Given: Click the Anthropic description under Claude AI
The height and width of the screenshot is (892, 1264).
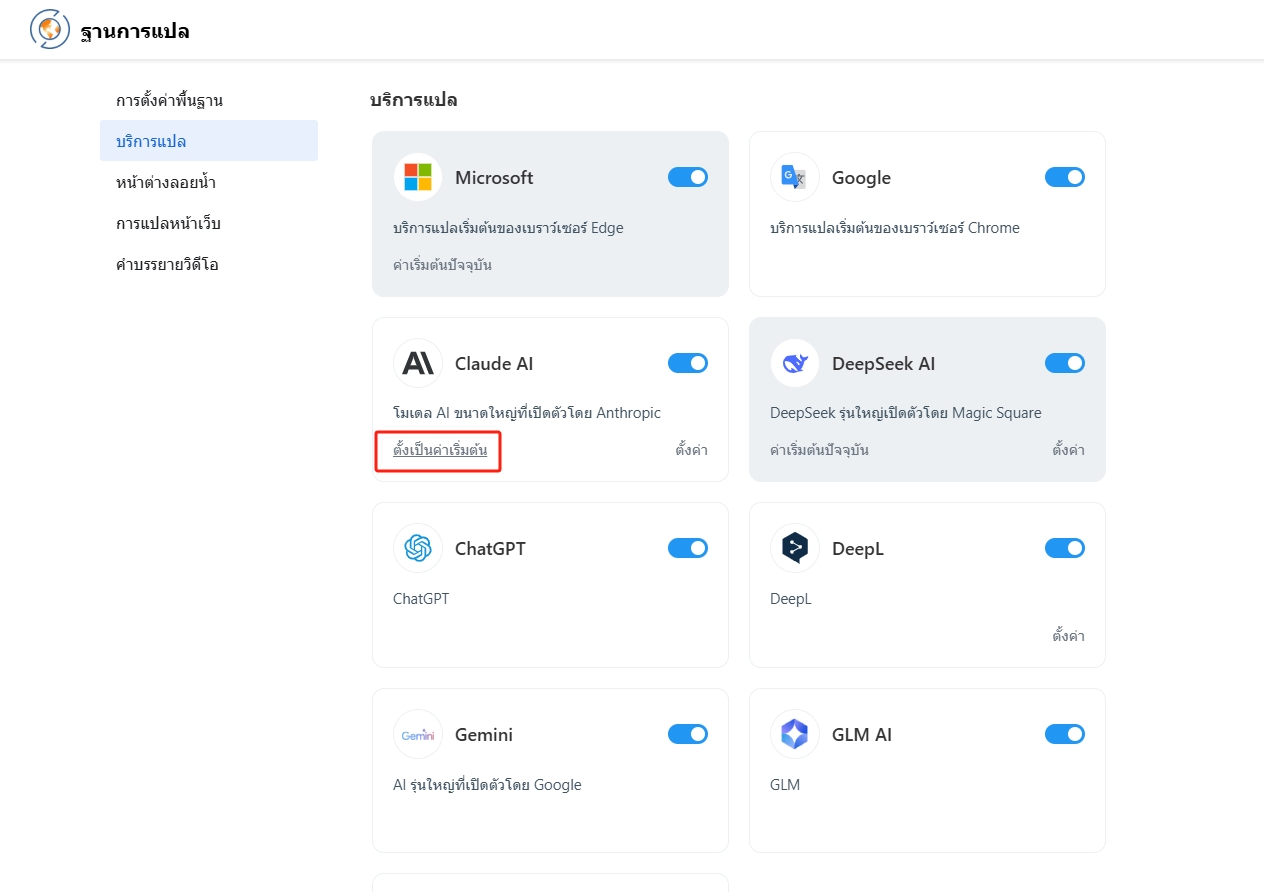Looking at the screenshot, I should pos(527,413).
